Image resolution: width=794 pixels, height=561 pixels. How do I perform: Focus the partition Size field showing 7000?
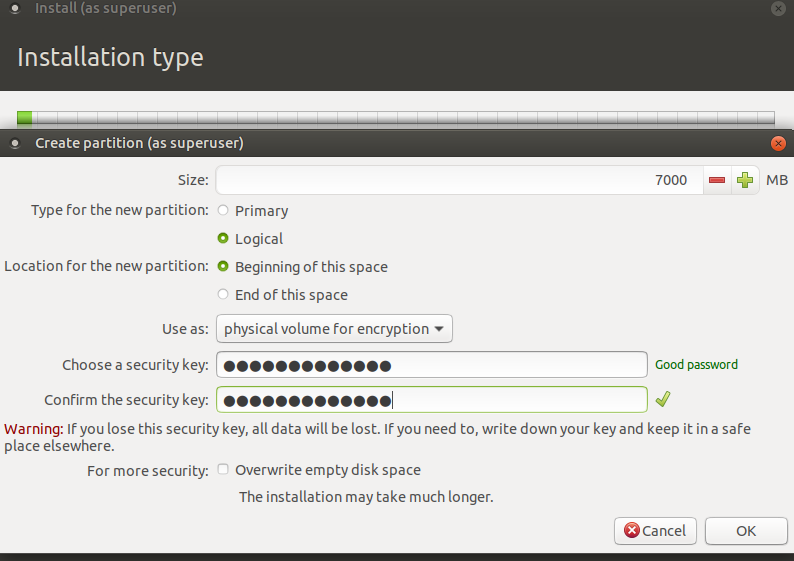(x=459, y=180)
